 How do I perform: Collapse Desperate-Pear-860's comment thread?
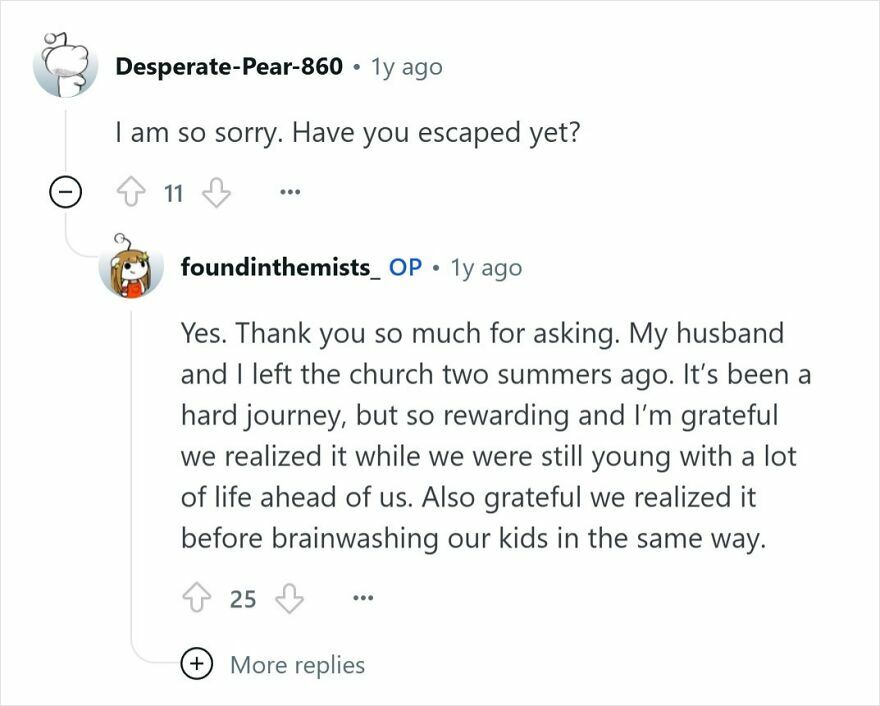click(x=62, y=190)
